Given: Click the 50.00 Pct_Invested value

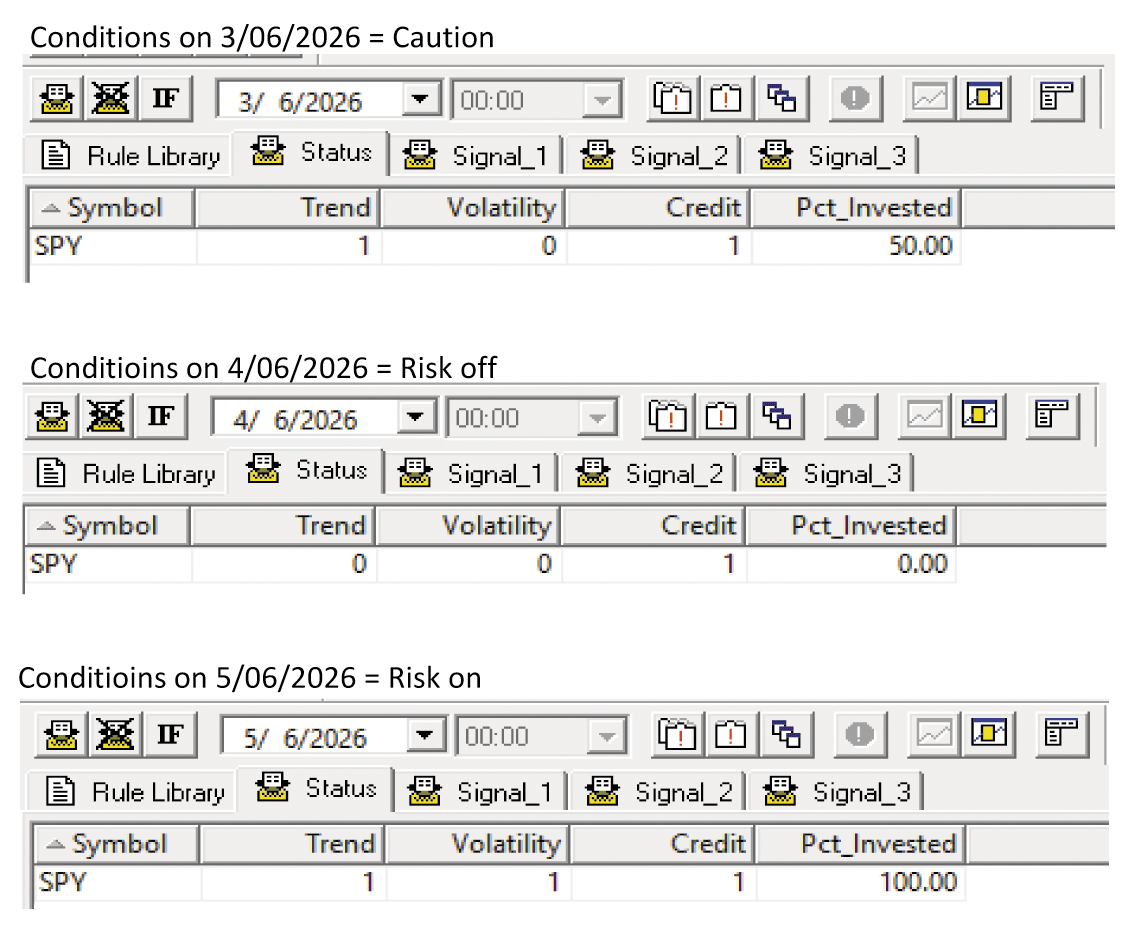Looking at the screenshot, I should (x=920, y=246).
